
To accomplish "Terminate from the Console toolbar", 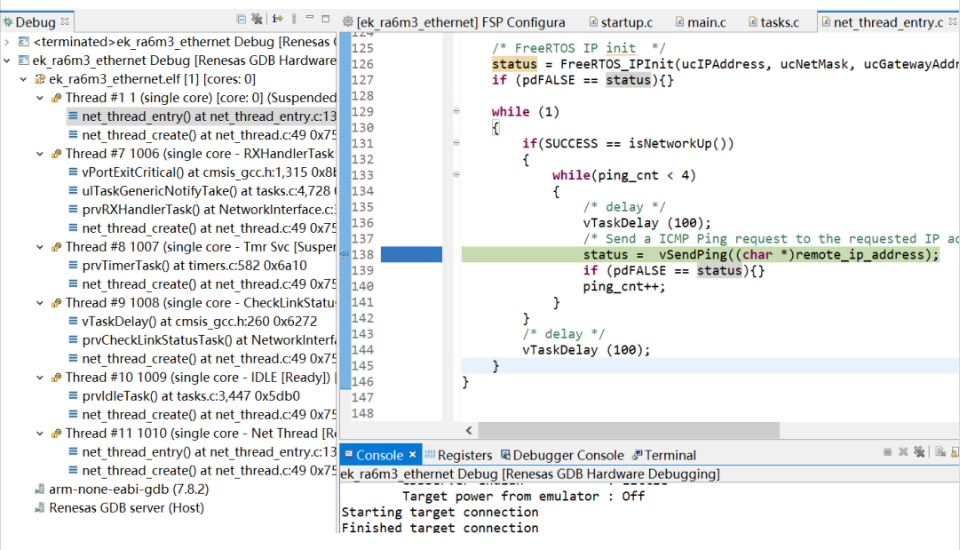I will 887,453.
